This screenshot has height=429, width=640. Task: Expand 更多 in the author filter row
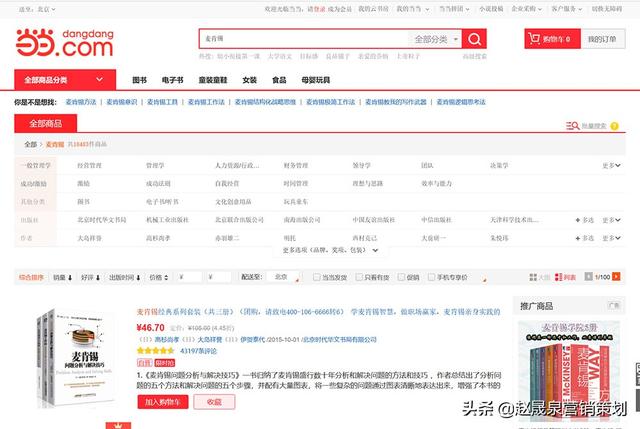click(611, 238)
